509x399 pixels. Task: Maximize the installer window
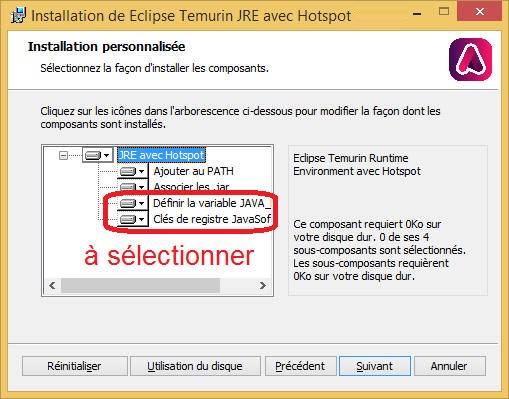pyautogui.click(x=444, y=12)
